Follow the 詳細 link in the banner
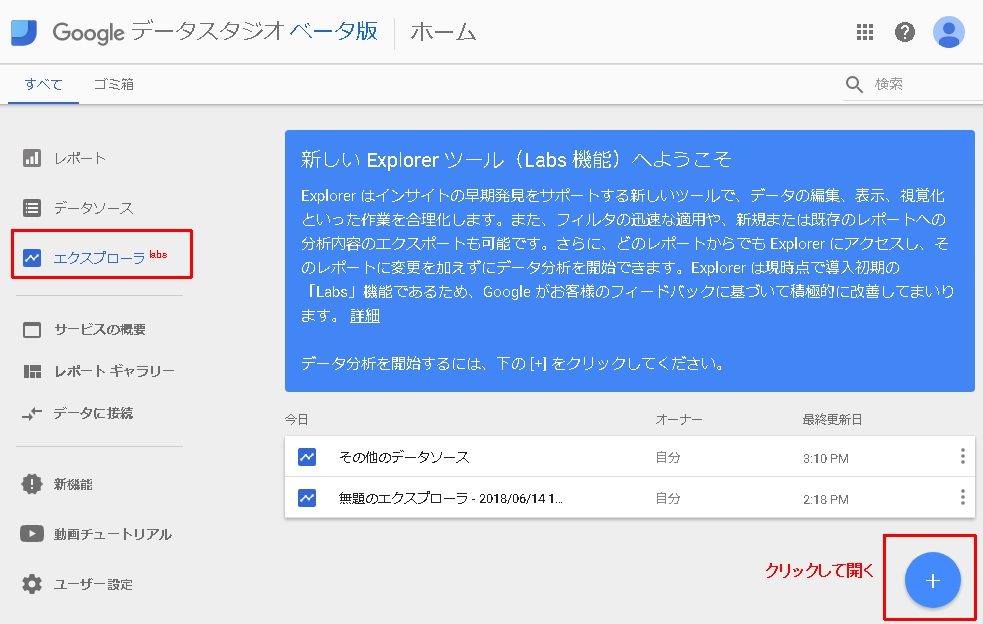Image resolution: width=983 pixels, height=624 pixels. tap(365, 315)
